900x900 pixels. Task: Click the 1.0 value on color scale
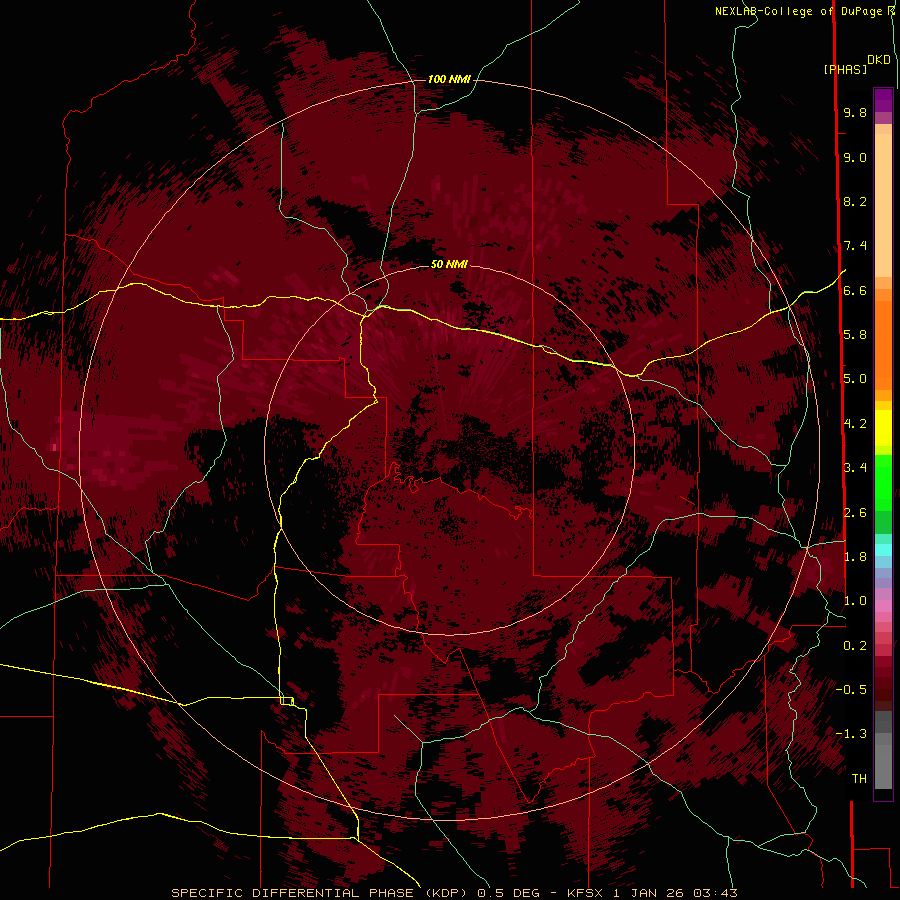point(855,601)
